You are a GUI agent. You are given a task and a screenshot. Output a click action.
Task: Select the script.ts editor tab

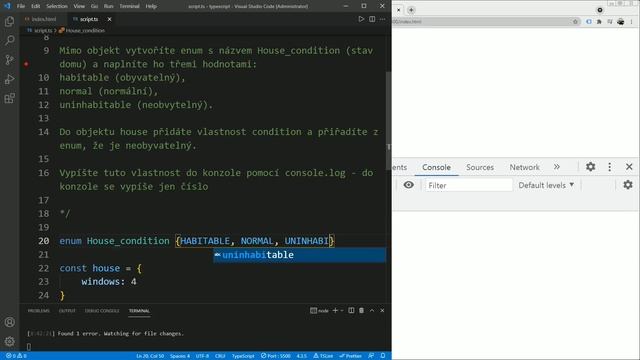point(89,19)
